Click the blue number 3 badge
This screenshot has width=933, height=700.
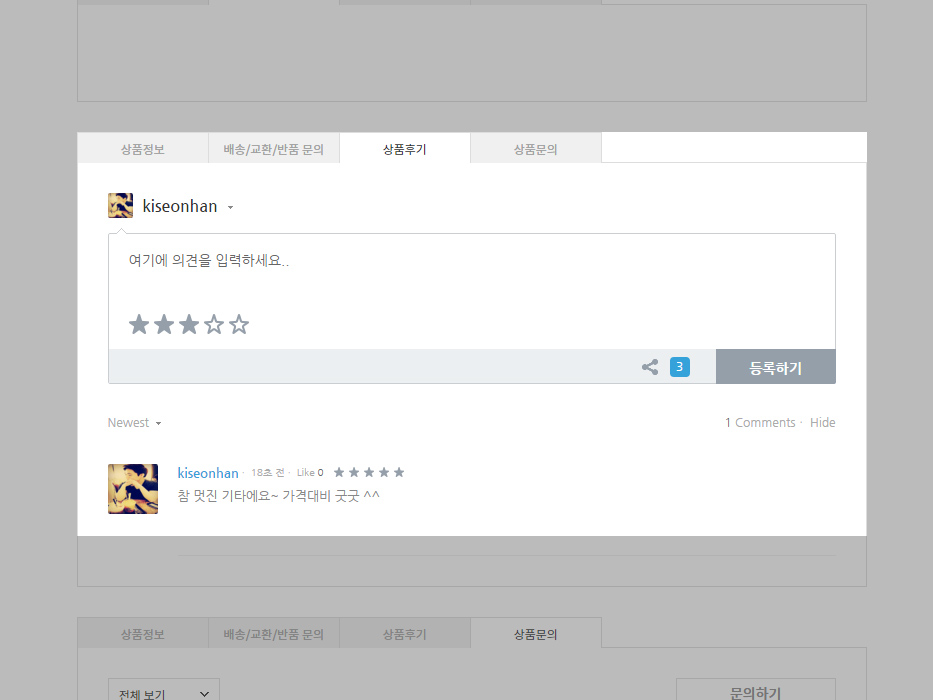point(679,367)
